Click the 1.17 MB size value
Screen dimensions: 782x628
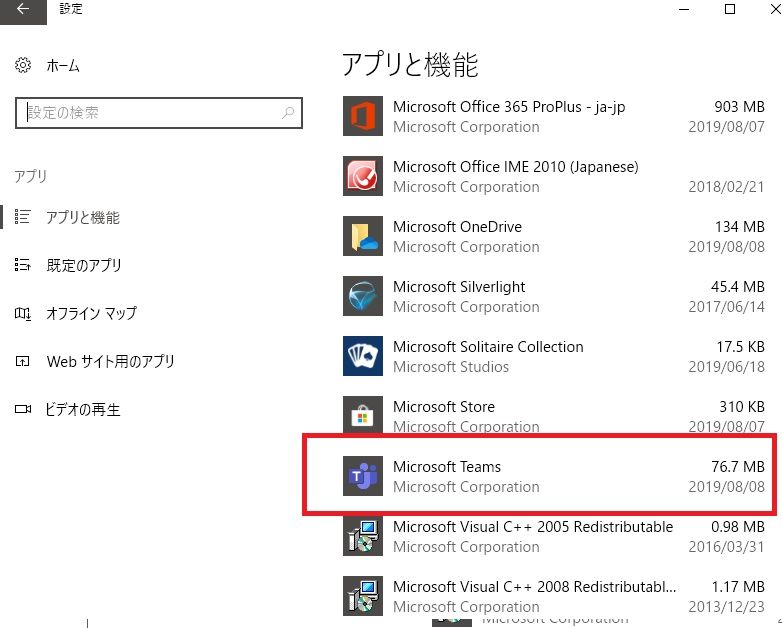pyautogui.click(x=738, y=587)
